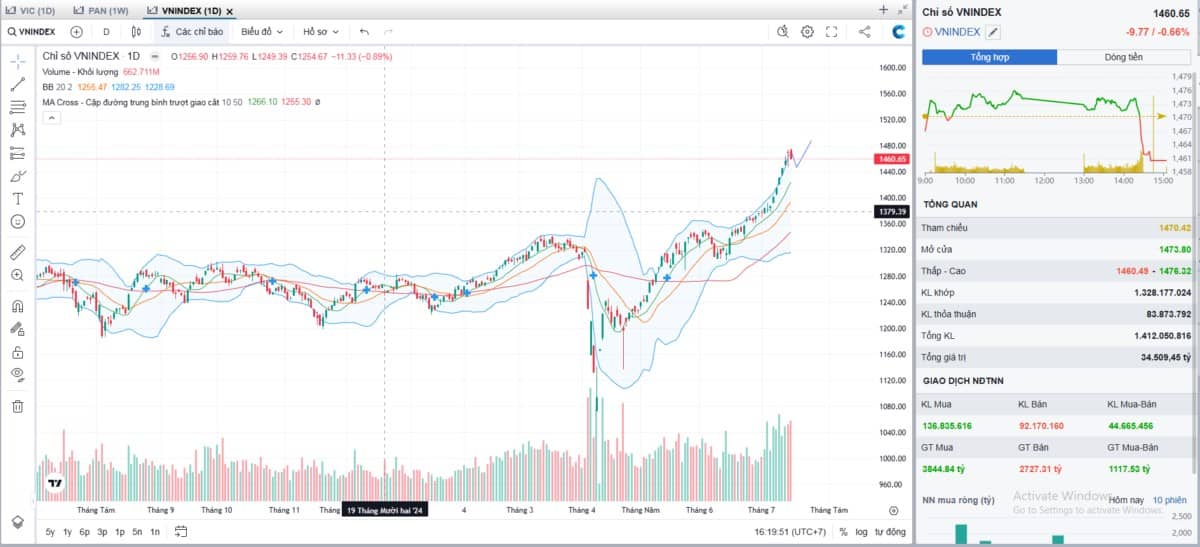Click the pencil edit icon beside VNINDEX
Viewport: 1200px width, 547px height.
pyautogui.click(x=993, y=32)
